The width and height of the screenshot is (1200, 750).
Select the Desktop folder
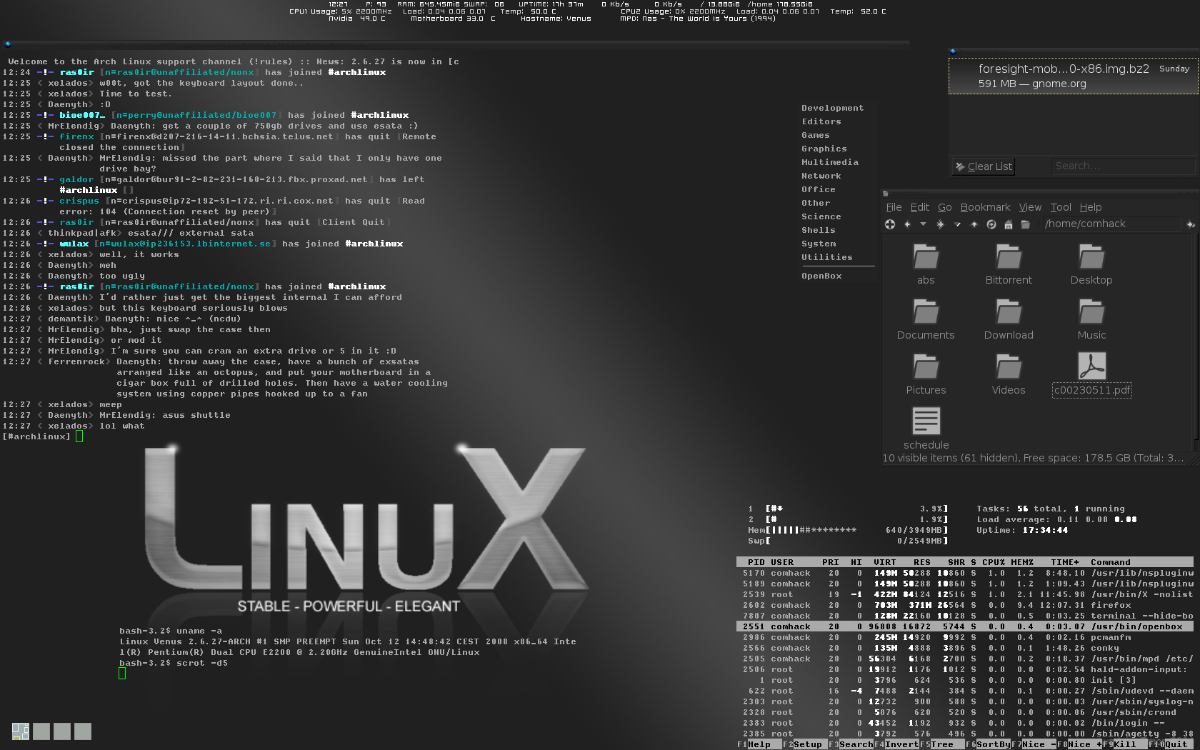click(1091, 265)
